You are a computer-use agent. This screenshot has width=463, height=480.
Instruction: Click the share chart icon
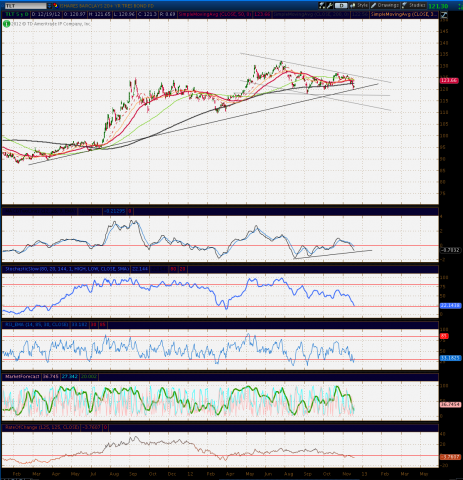click(352, 5)
